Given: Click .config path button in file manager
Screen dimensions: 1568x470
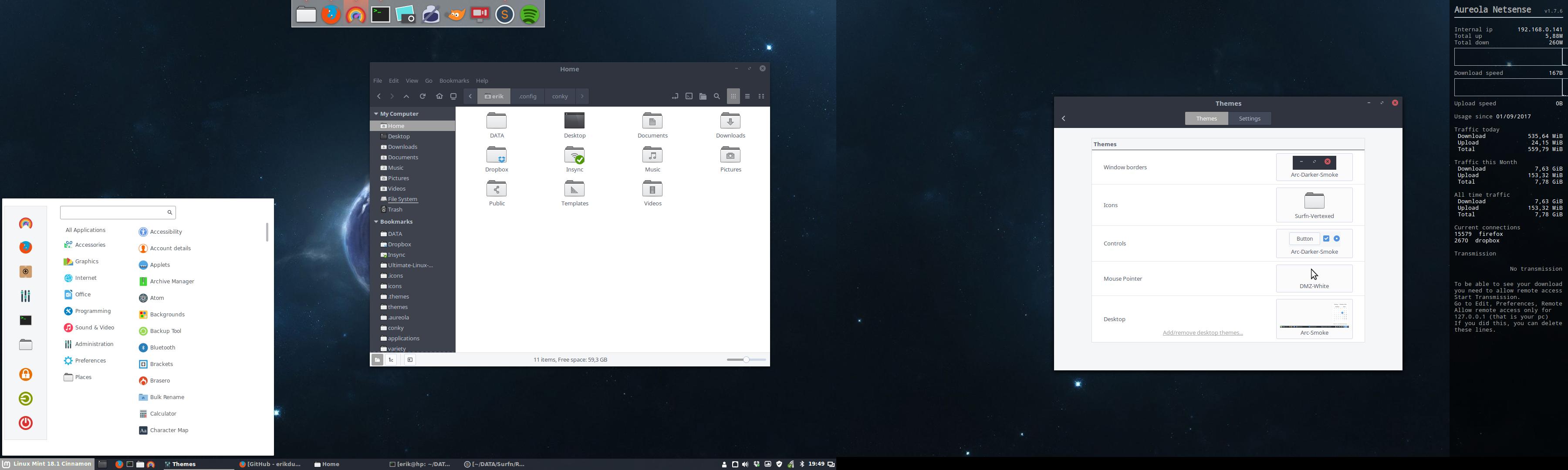Looking at the screenshot, I should (528, 97).
